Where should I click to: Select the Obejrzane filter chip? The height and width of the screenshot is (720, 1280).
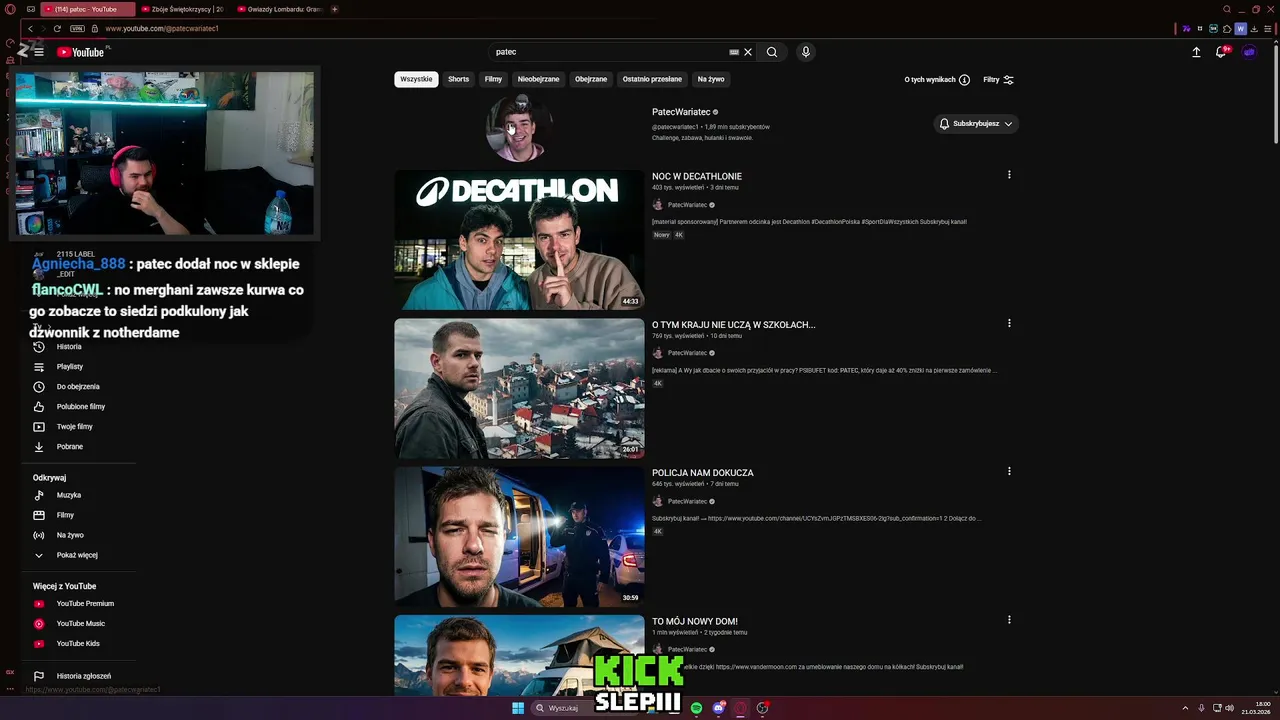591,79
